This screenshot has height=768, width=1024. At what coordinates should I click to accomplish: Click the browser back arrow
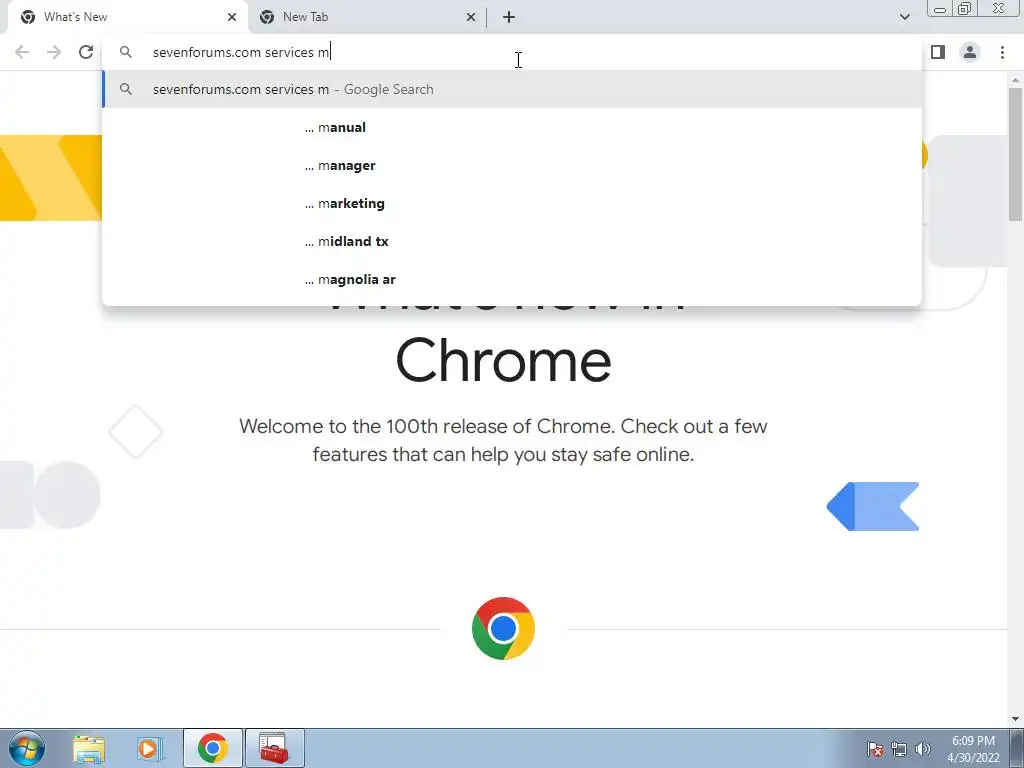(22, 52)
